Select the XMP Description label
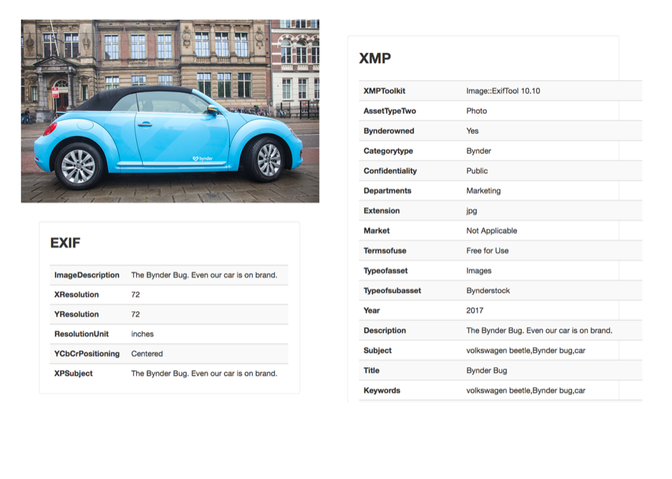672x479 pixels. click(x=384, y=330)
